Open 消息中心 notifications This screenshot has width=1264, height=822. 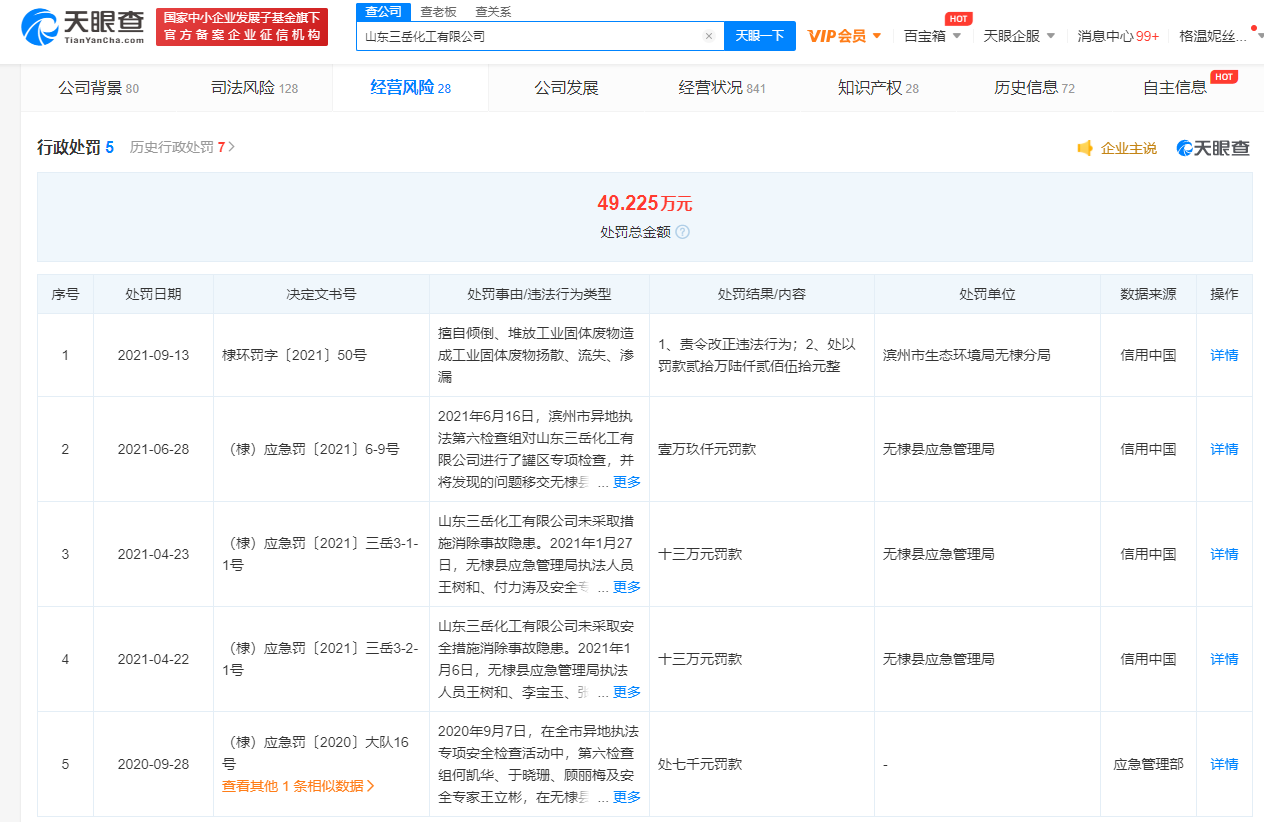pos(1118,36)
